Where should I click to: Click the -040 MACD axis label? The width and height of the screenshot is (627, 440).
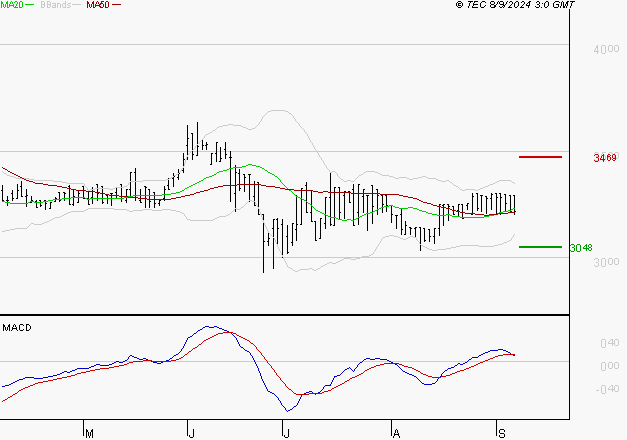point(607,389)
